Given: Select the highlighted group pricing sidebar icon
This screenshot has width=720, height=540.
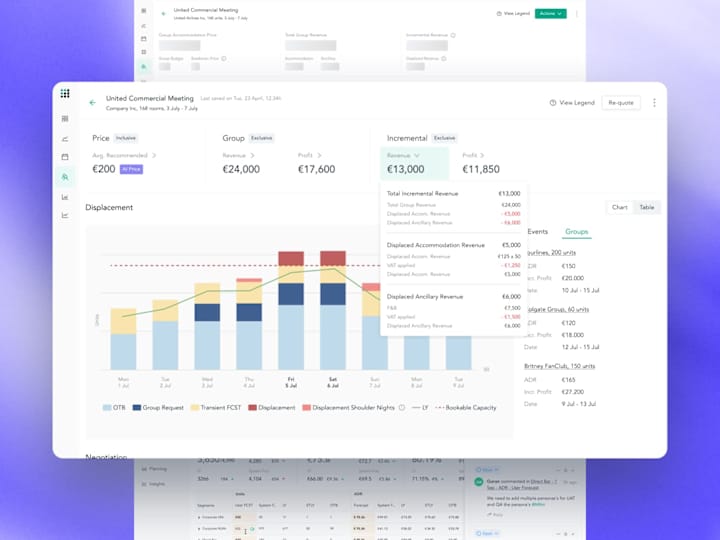Looking at the screenshot, I should (65, 177).
